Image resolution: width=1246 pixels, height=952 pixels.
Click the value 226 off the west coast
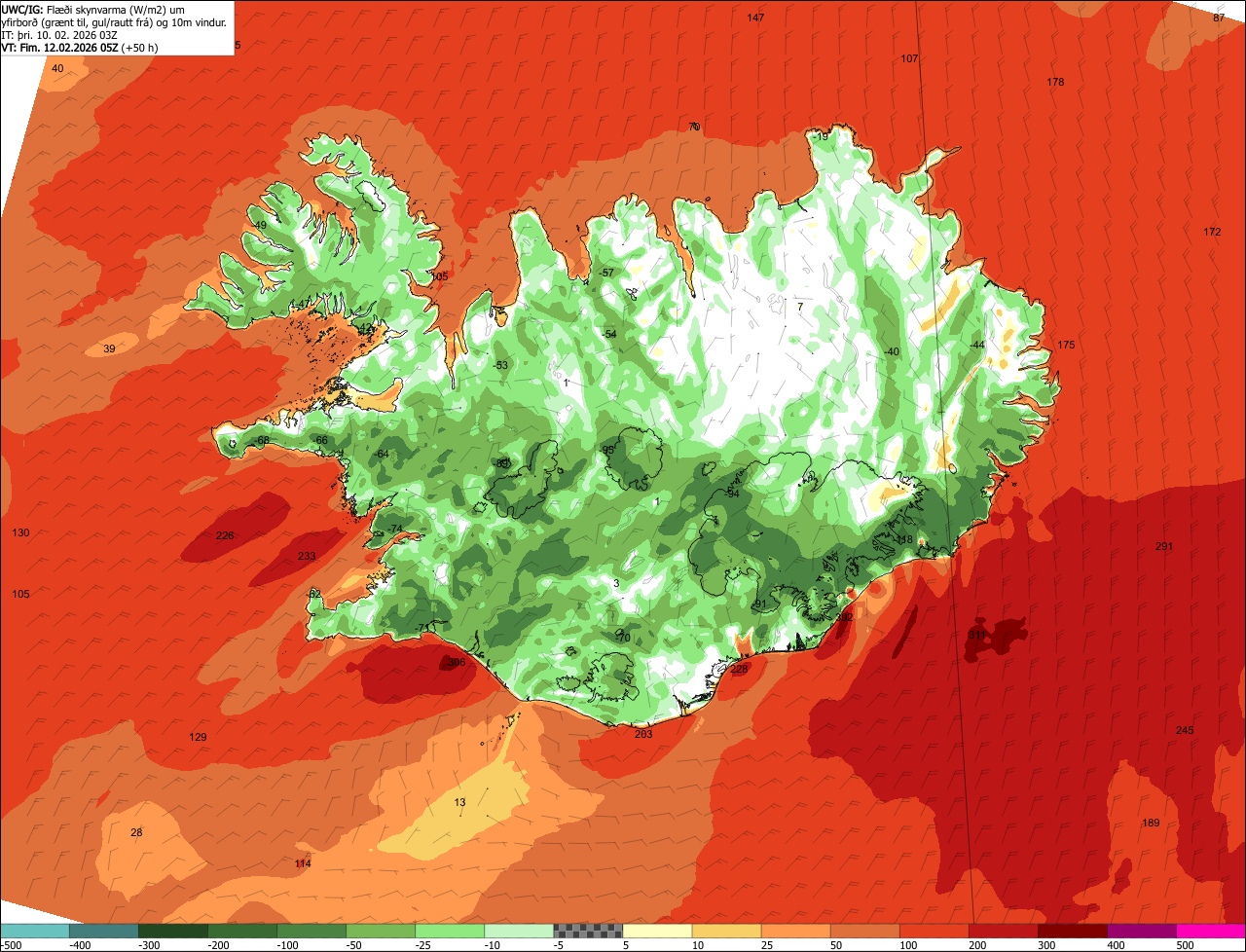click(225, 535)
